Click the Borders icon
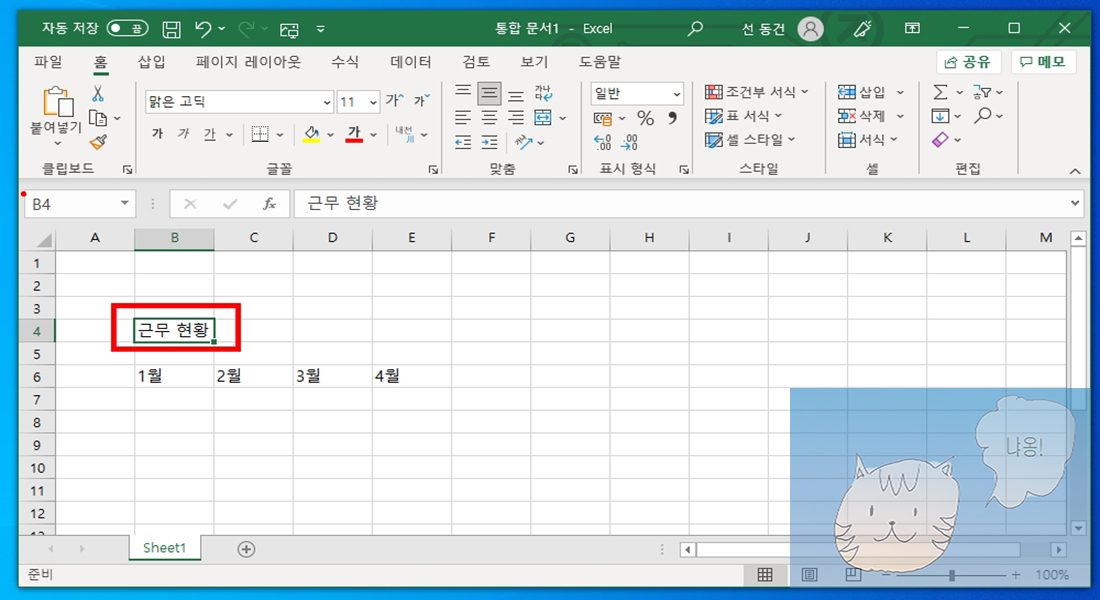Viewport: 1100px width, 600px height. tap(260, 134)
